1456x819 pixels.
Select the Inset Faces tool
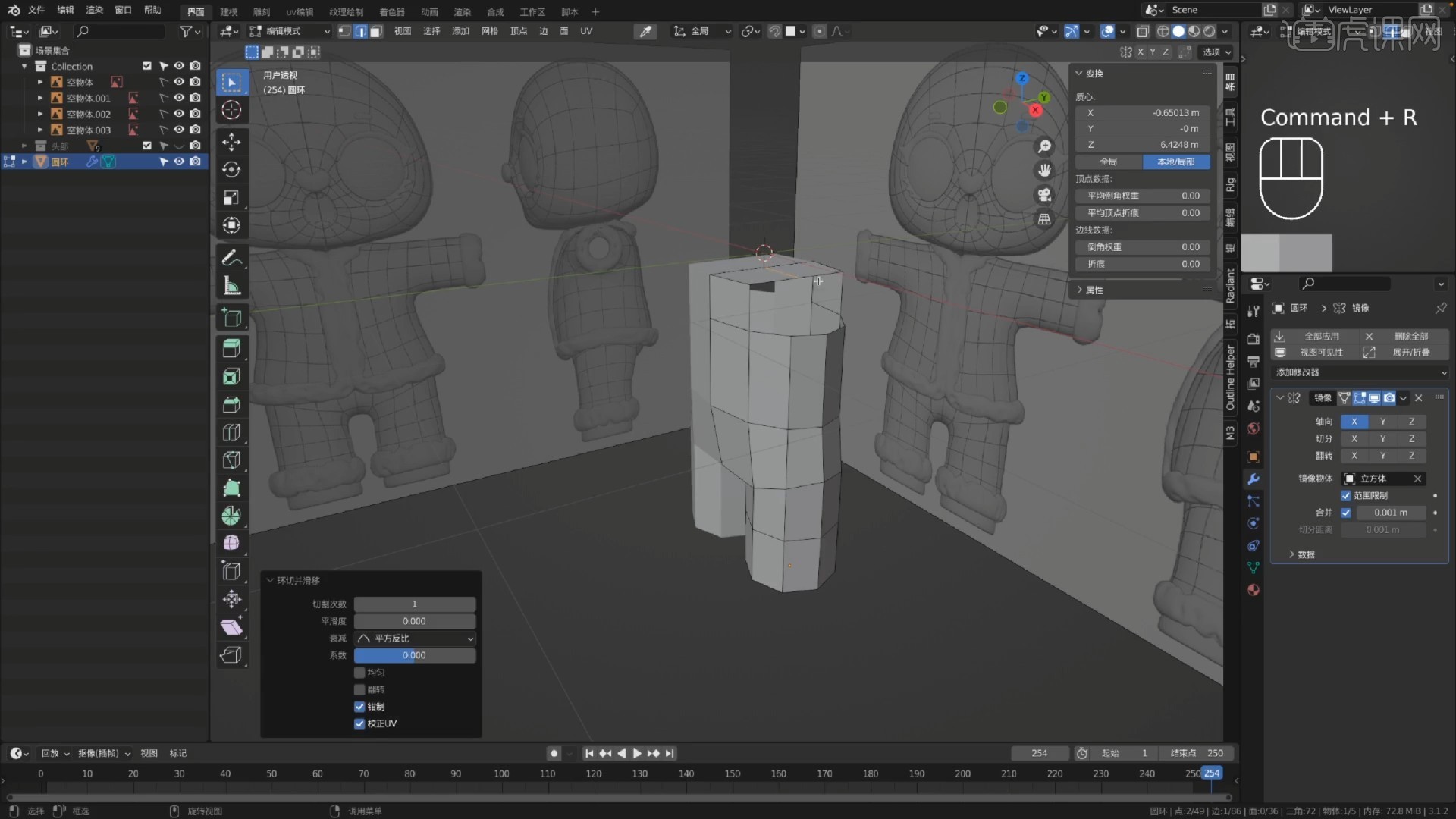click(x=231, y=377)
